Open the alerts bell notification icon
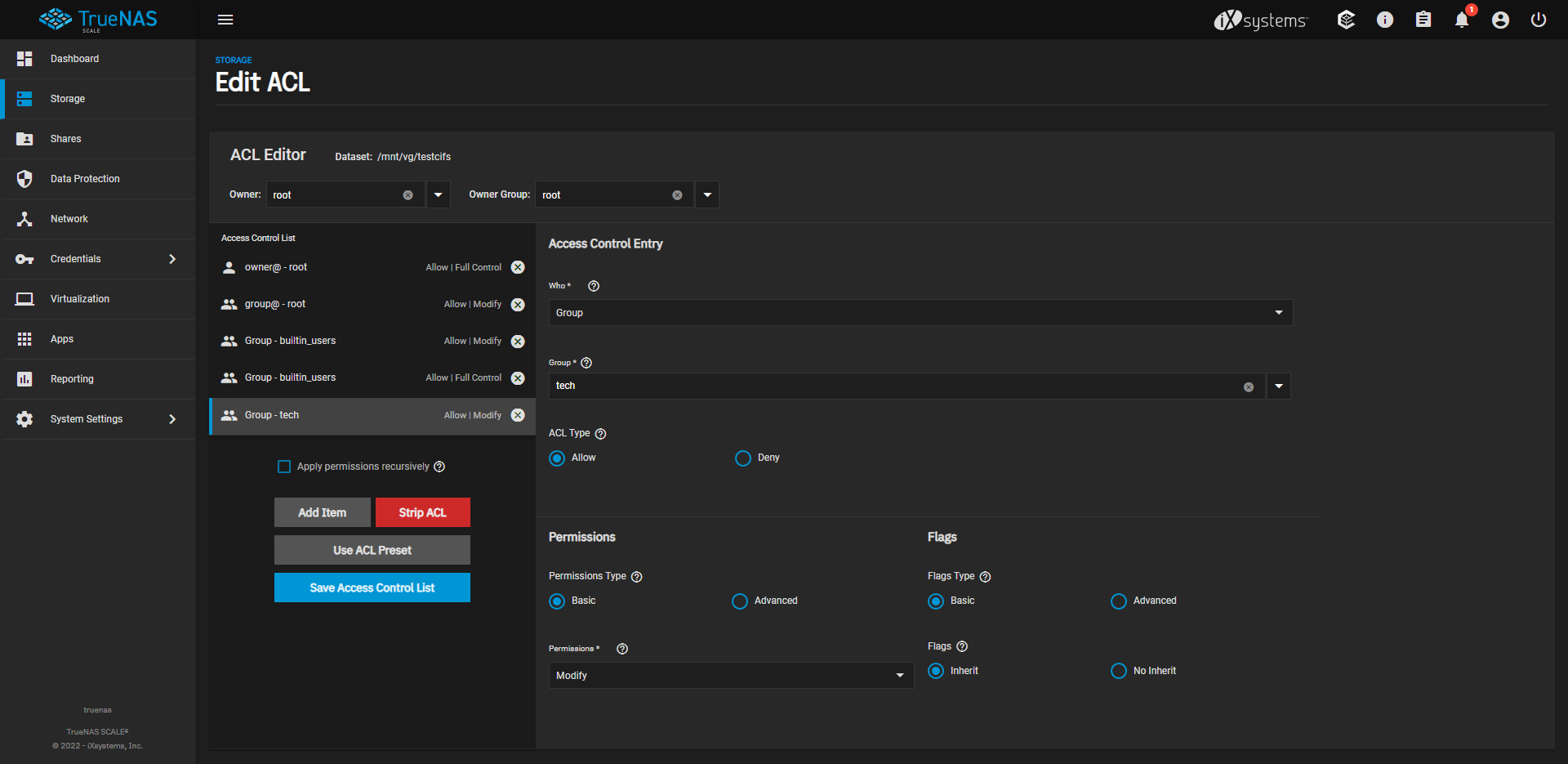This screenshot has width=1568, height=764. point(1461,20)
